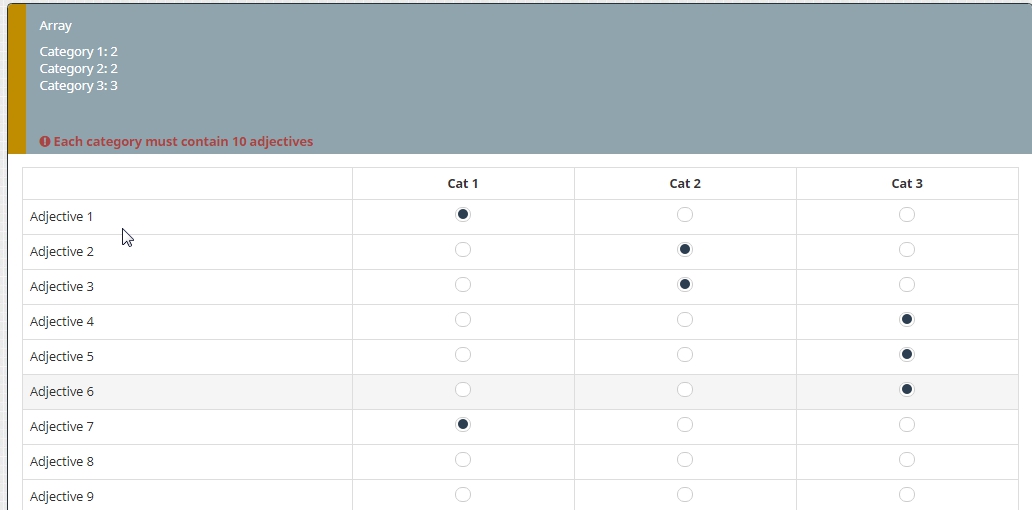Screen dimensions: 1032x510
Task: Select Cat 2 for Adjective 7
Action: [x=685, y=425]
